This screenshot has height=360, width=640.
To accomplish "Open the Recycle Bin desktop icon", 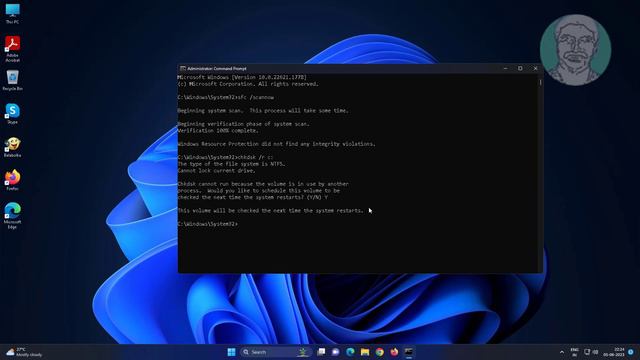I will tap(12, 80).
